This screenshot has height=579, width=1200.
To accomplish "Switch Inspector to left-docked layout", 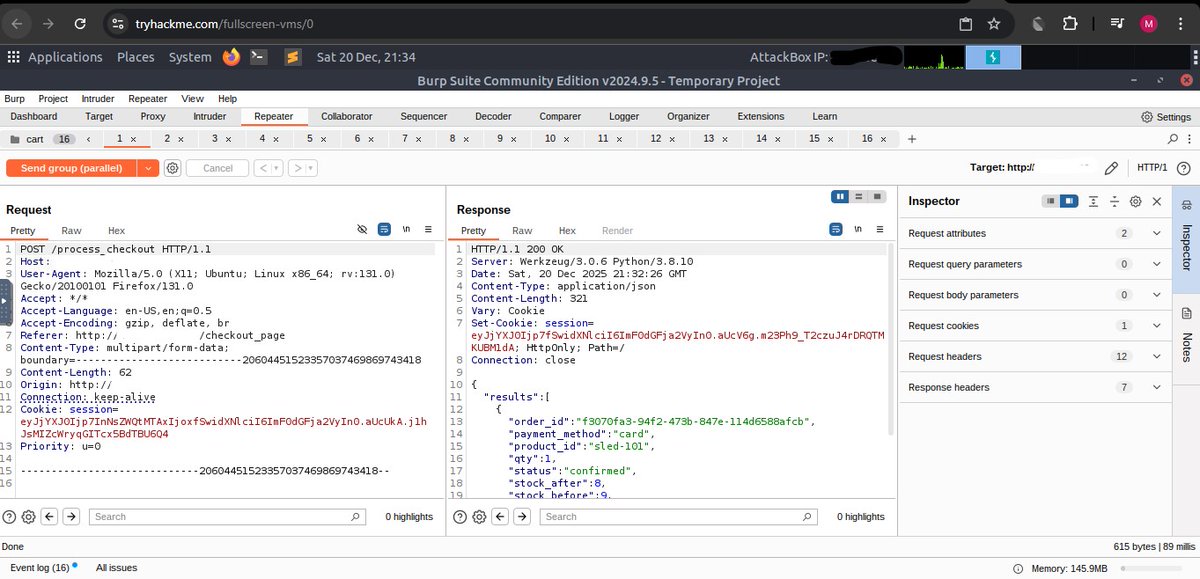I will point(1050,201).
